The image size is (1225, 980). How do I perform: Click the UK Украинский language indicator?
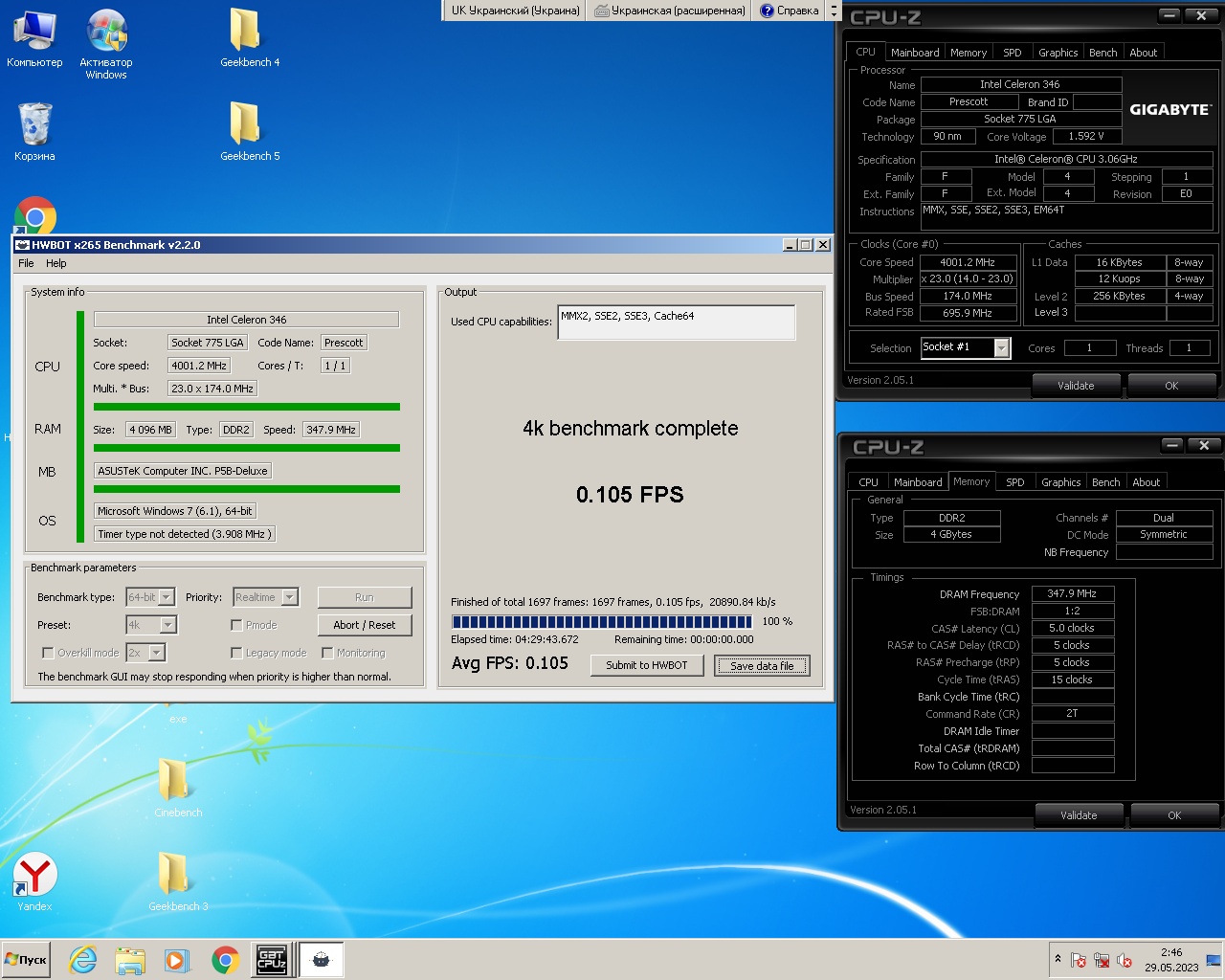pyautogui.click(x=516, y=11)
